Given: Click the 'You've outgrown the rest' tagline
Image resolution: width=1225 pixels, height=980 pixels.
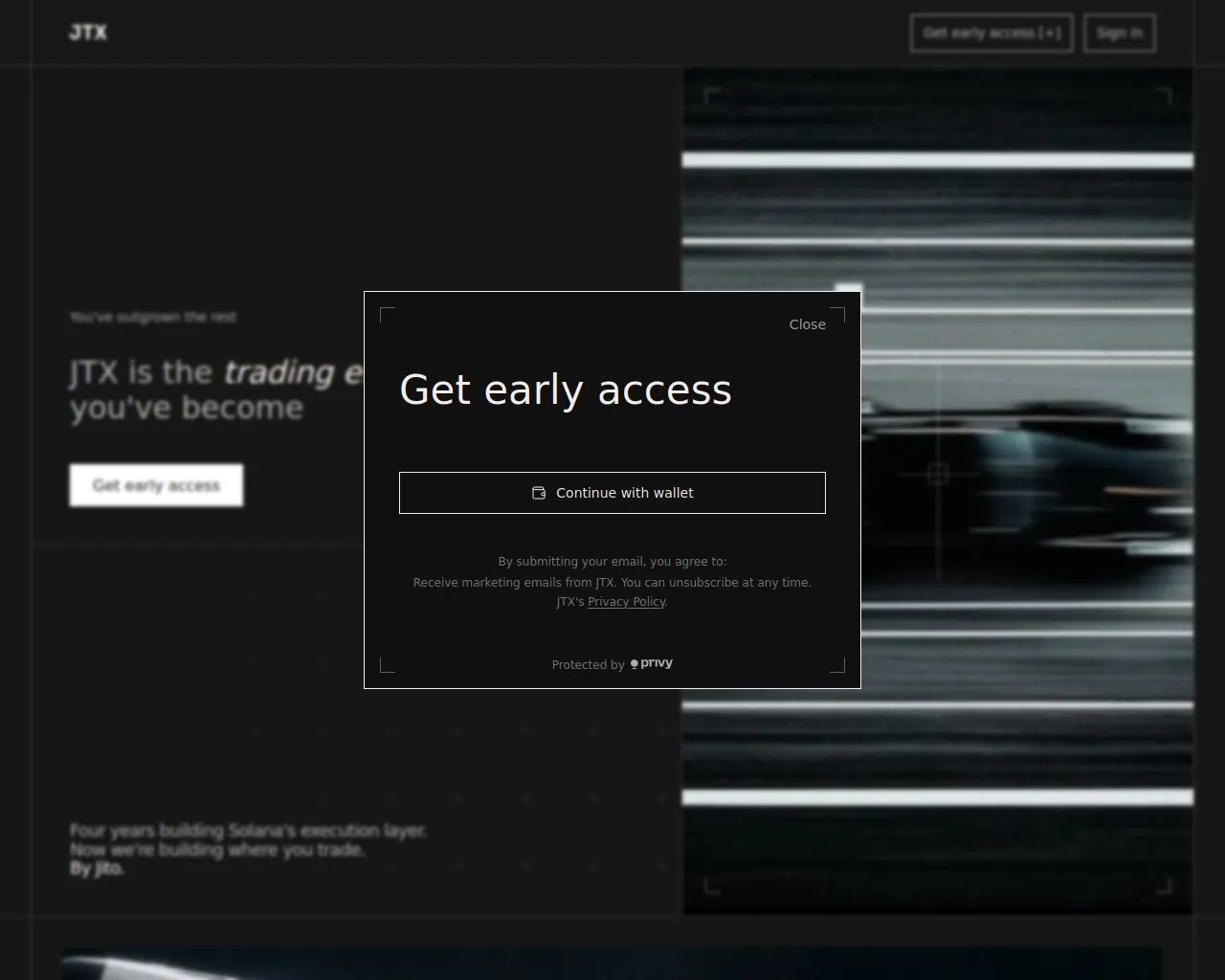Looking at the screenshot, I should pos(153,317).
